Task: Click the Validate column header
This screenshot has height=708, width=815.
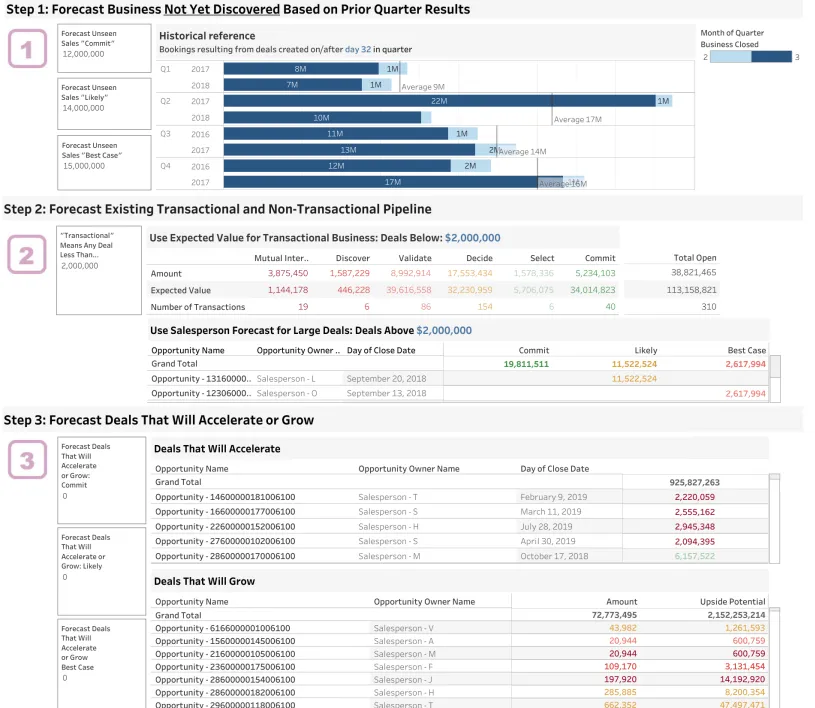Action: click(415, 258)
